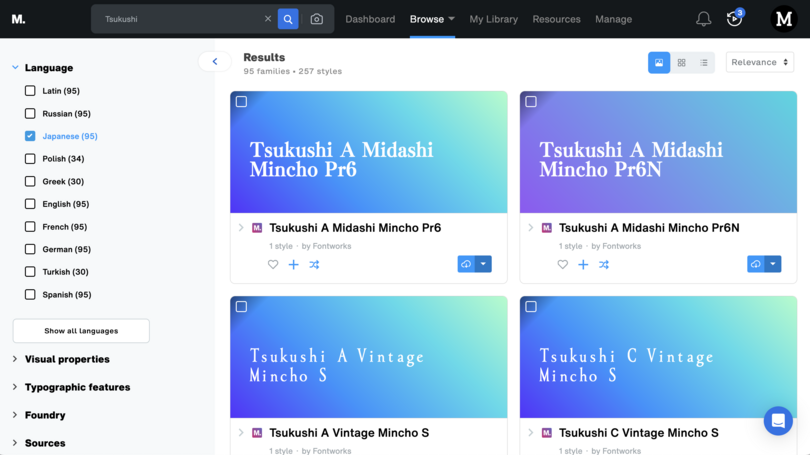Toggle the French language checkbox
Image resolution: width=810 pixels, height=455 pixels.
[30, 227]
